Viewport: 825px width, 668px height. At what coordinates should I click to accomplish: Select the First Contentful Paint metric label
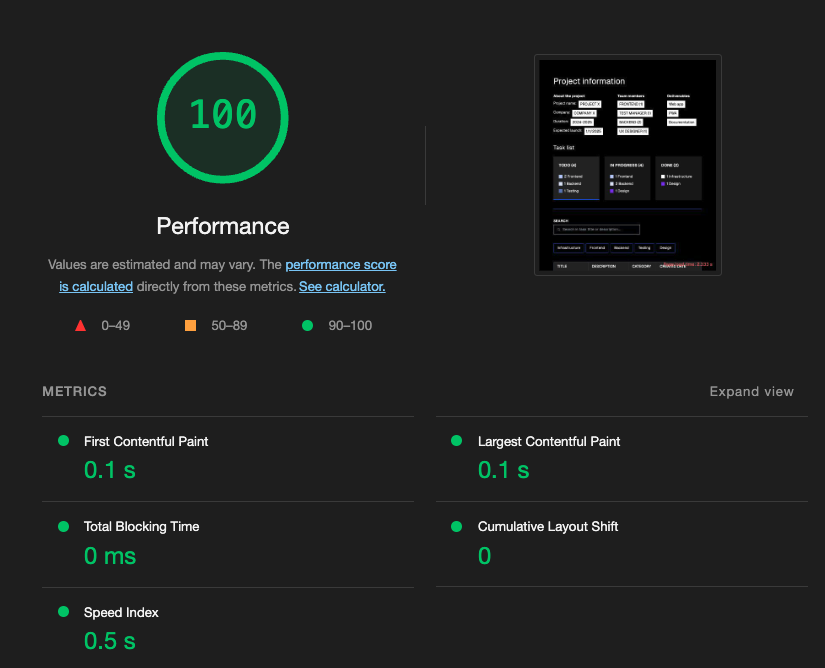146,441
